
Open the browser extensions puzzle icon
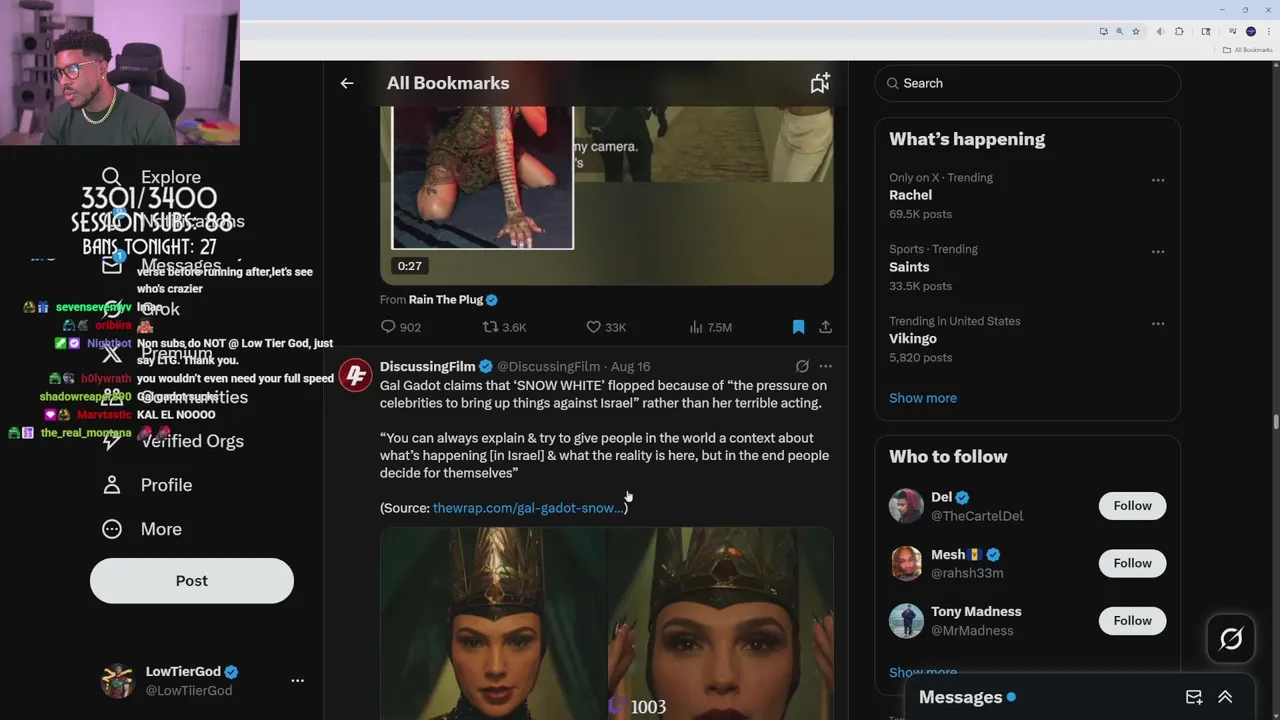[x=1179, y=31]
